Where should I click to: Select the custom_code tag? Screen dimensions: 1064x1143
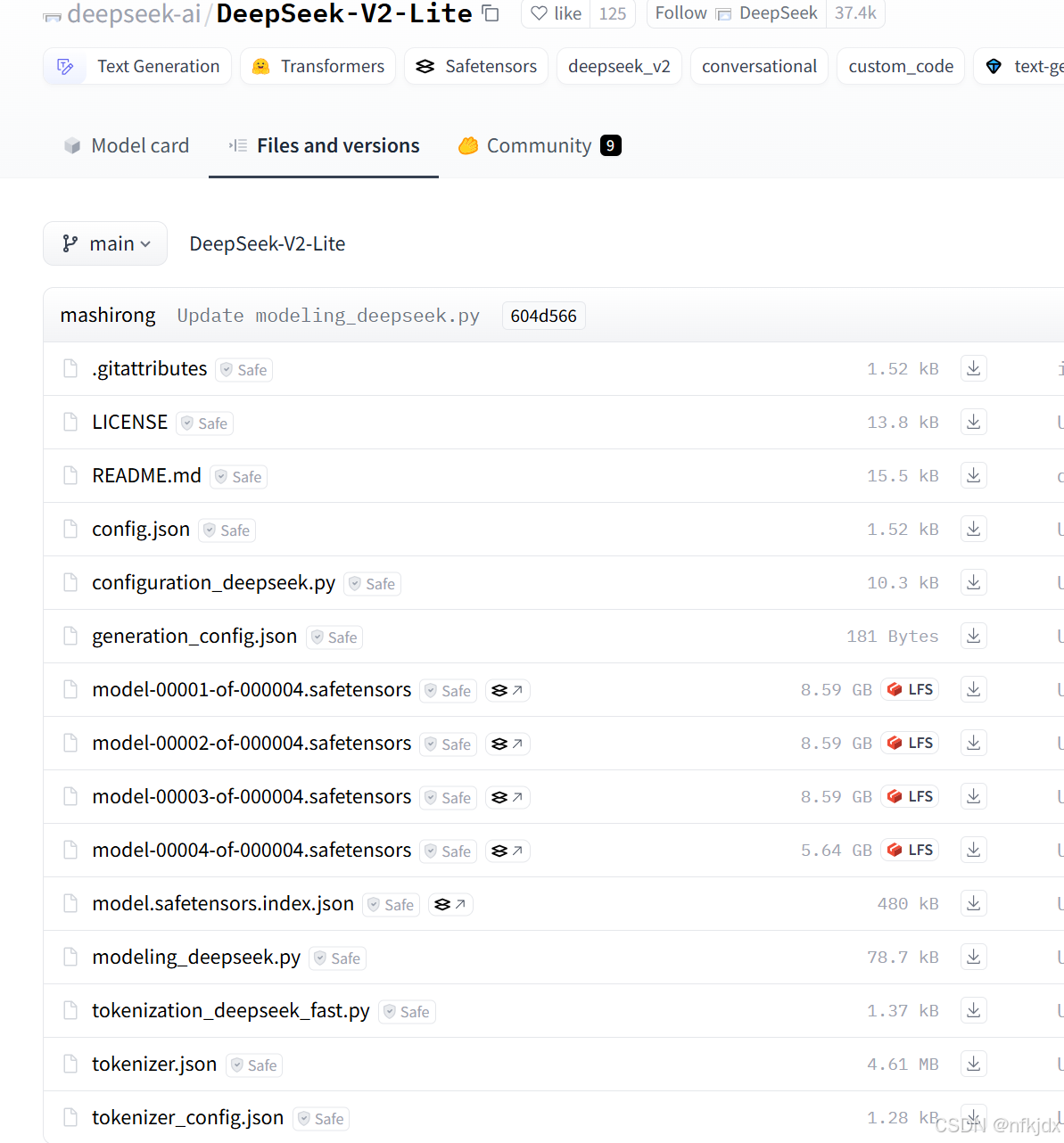[901, 66]
